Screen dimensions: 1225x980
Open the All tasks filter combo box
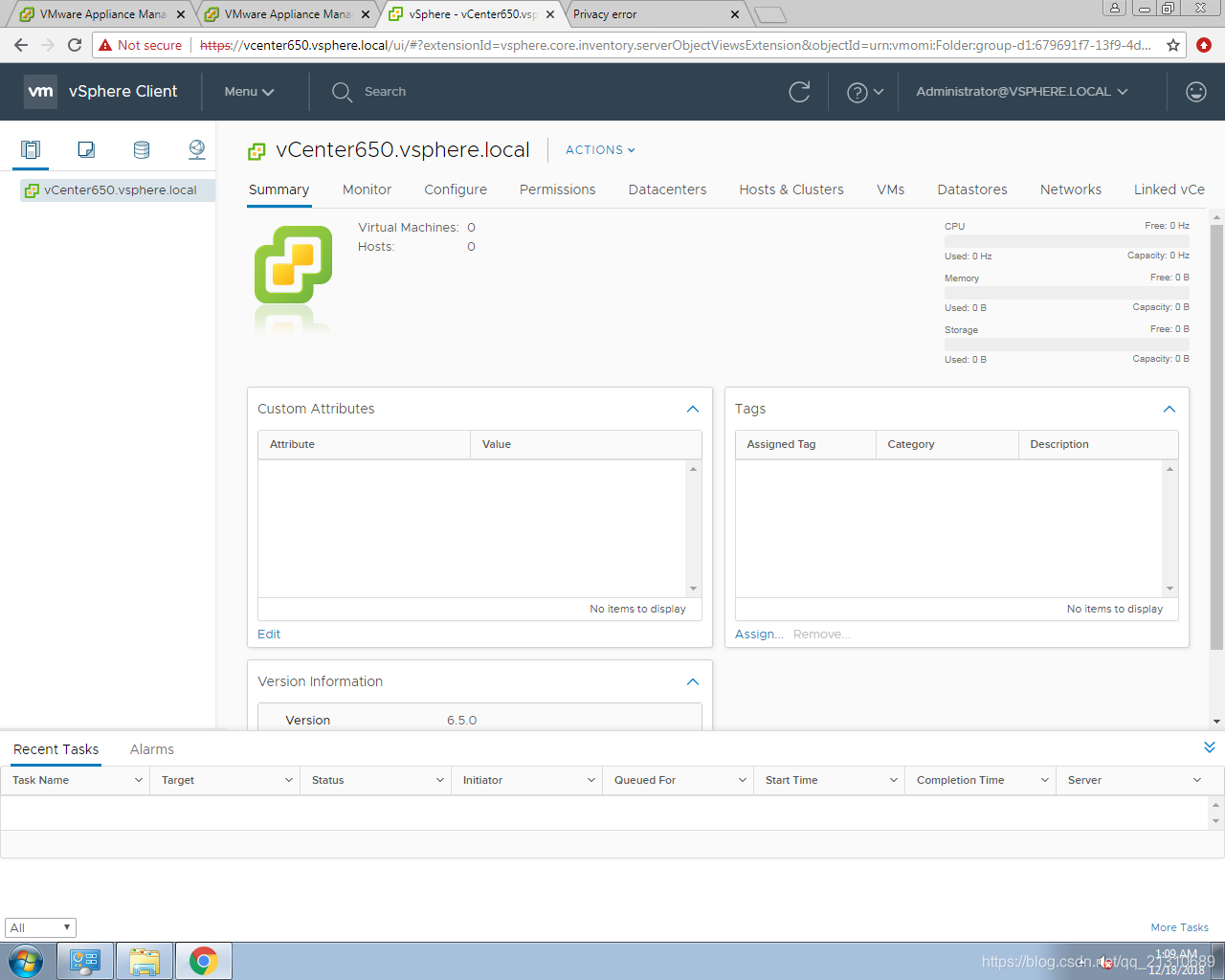tap(40, 927)
